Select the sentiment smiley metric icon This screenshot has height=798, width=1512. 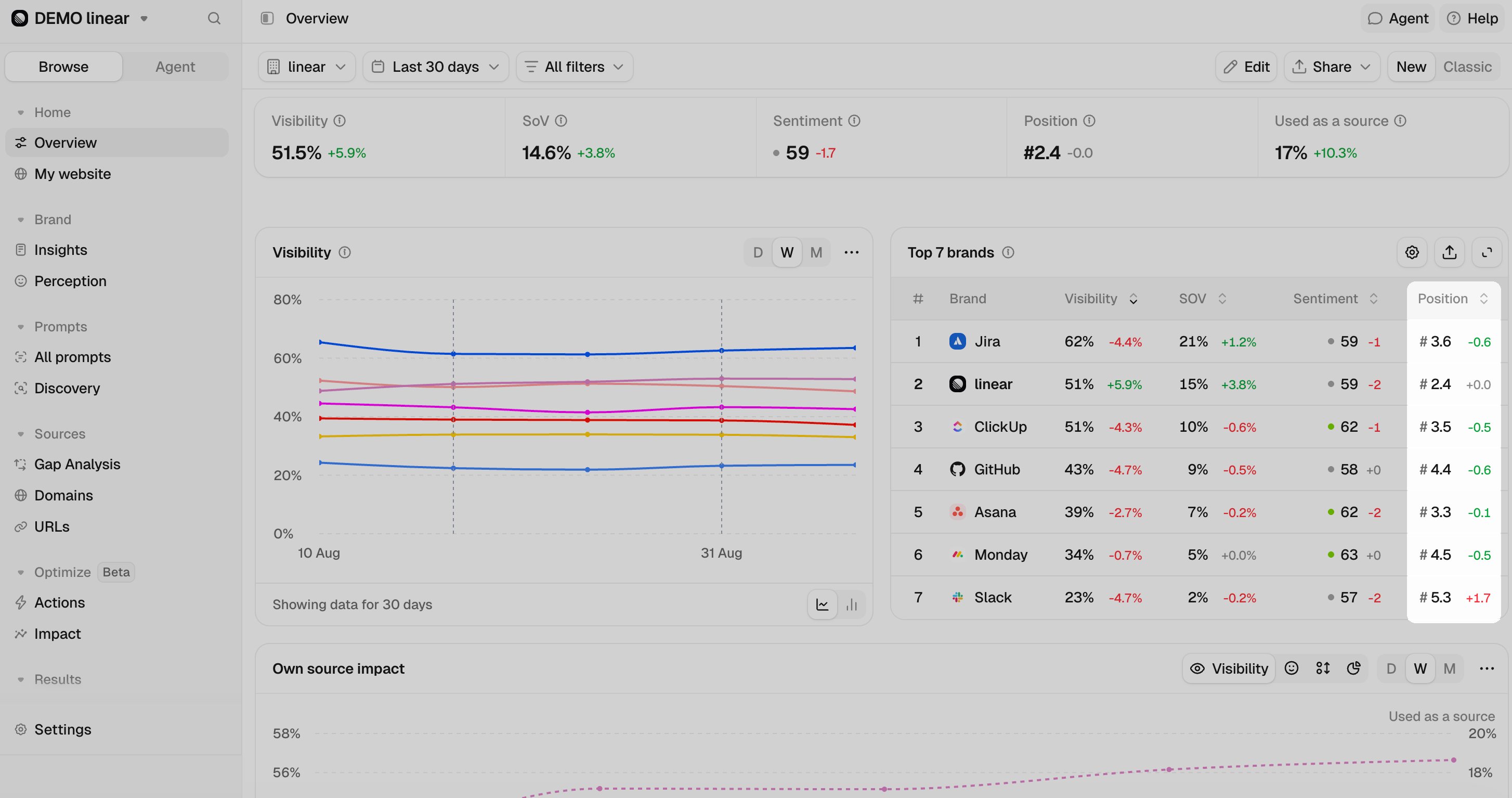tap(1292, 668)
